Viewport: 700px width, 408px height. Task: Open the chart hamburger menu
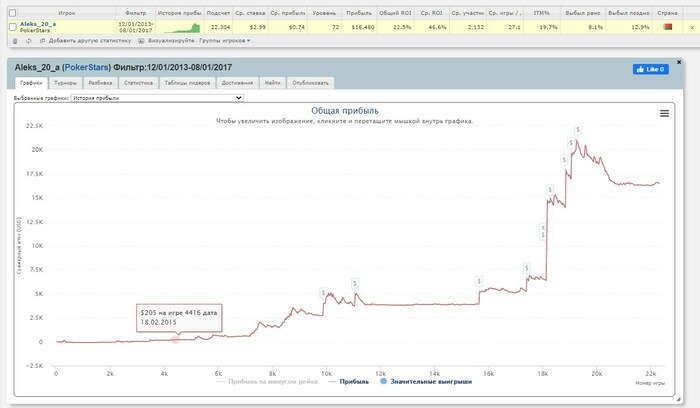(x=664, y=113)
